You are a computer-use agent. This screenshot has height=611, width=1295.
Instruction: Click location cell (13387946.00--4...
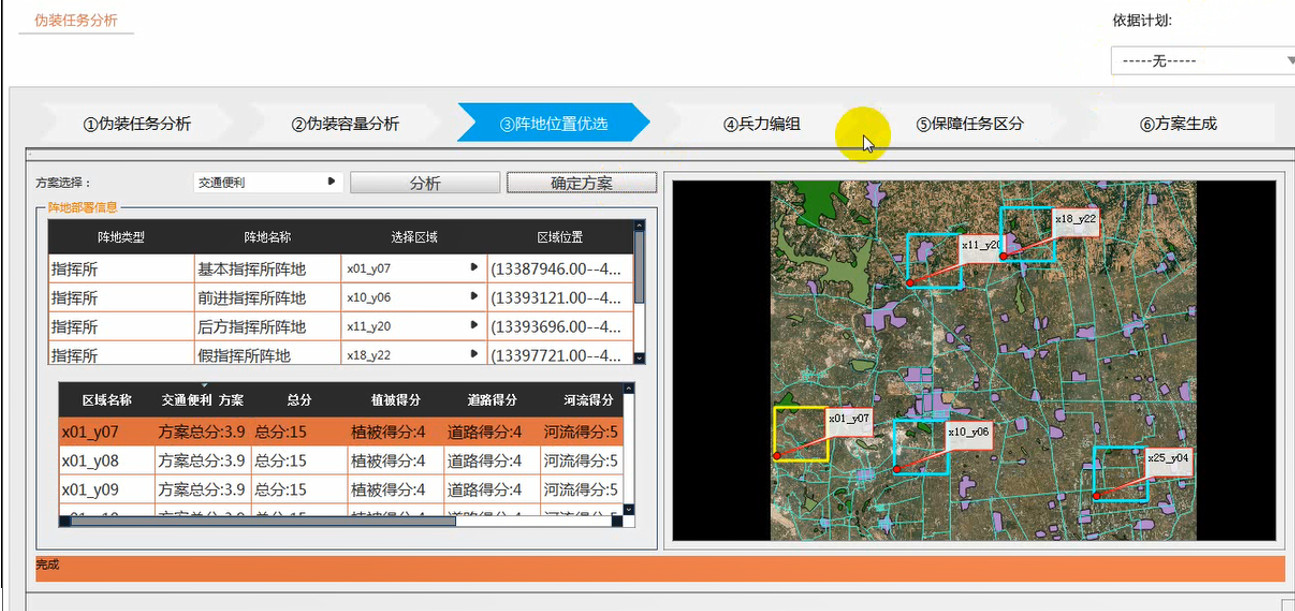(560, 269)
